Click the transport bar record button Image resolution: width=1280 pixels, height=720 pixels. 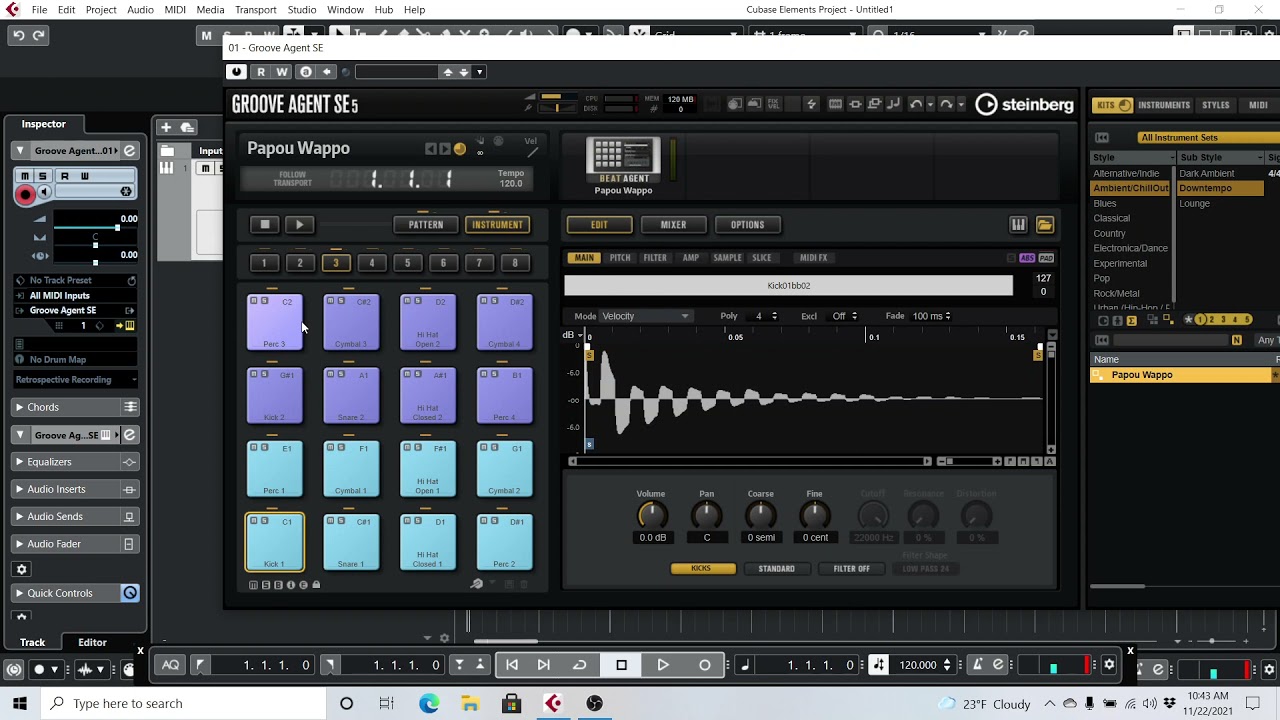coord(705,665)
